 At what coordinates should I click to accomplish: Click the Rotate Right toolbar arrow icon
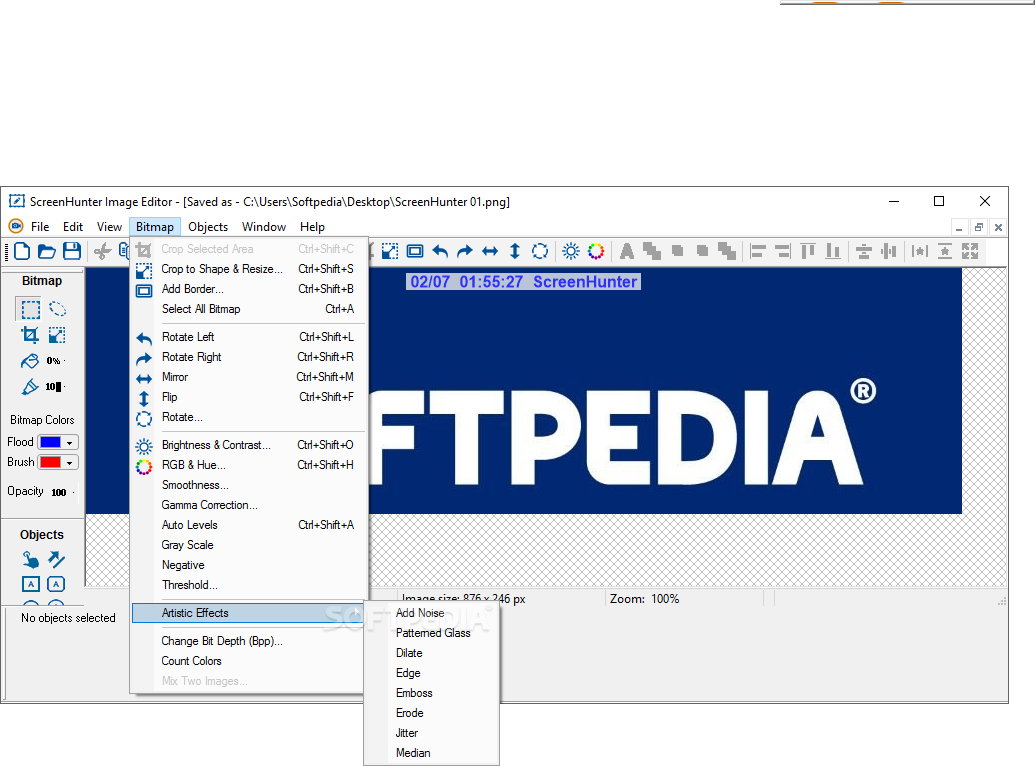pyautogui.click(x=465, y=251)
